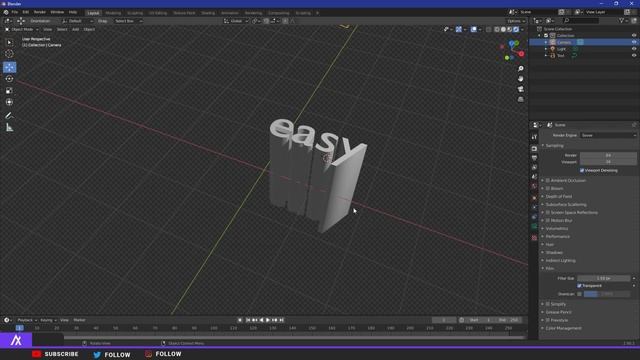Click the Render samples value field
The width and height of the screenshot is (640, 360).
(608, 156)
